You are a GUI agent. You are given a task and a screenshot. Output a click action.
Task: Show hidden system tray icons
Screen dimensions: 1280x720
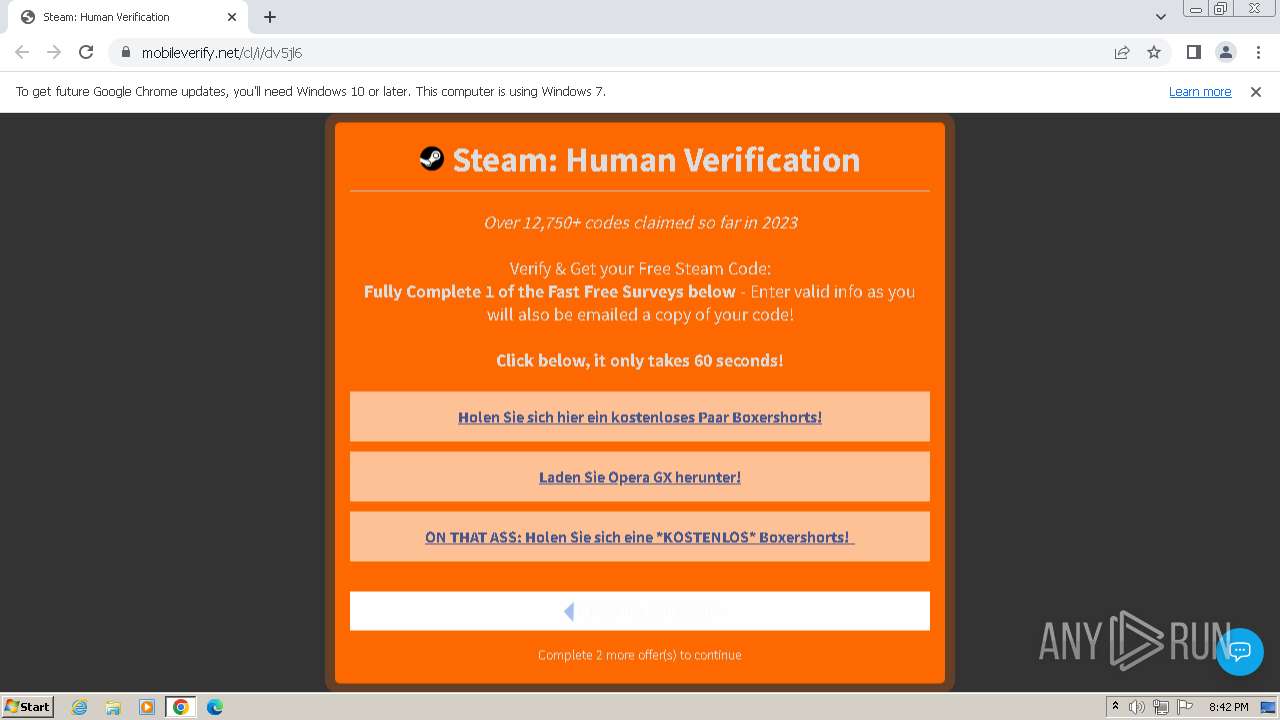click(x=1115, y=707)
